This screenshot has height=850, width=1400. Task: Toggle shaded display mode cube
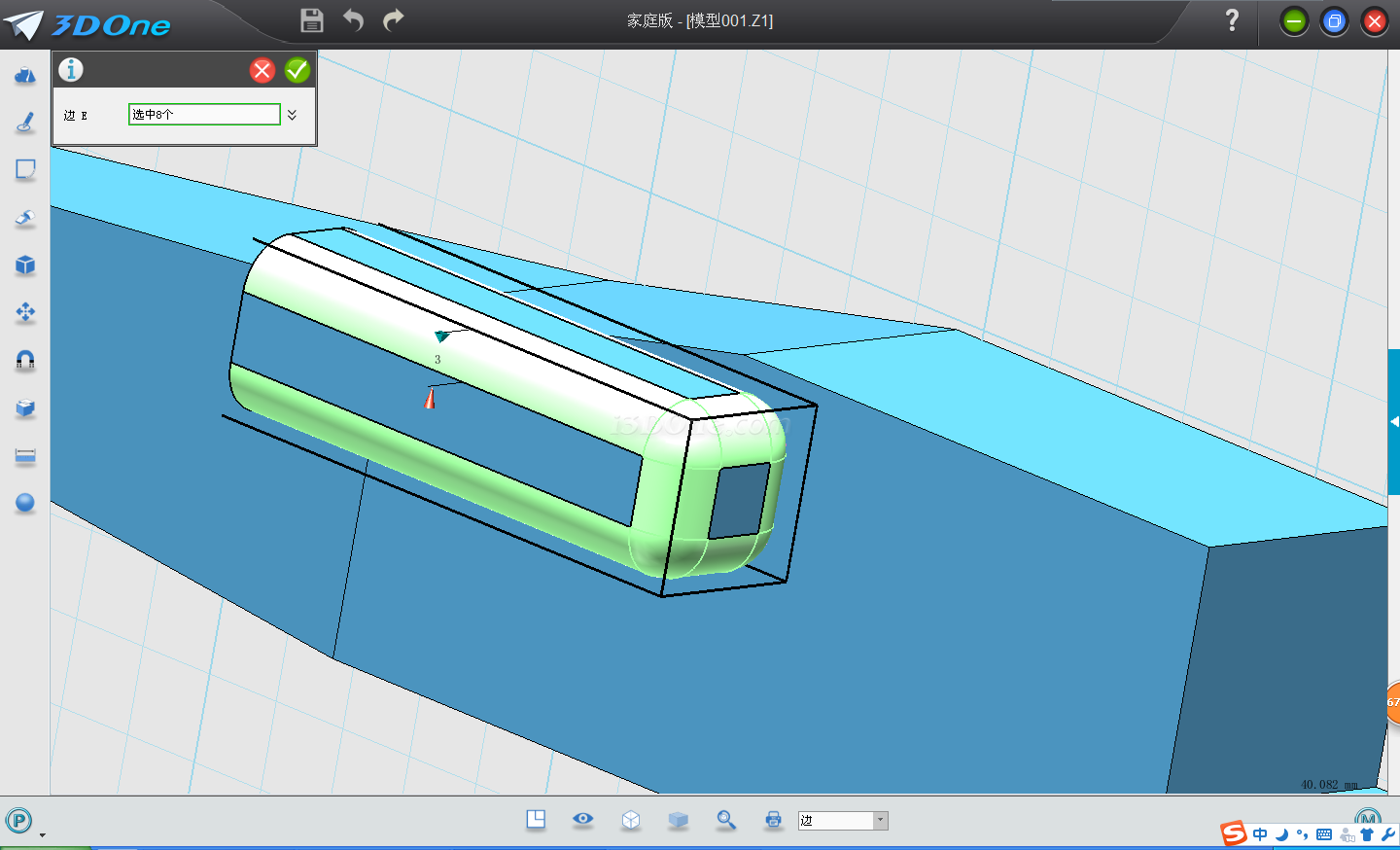coord(679,820)
